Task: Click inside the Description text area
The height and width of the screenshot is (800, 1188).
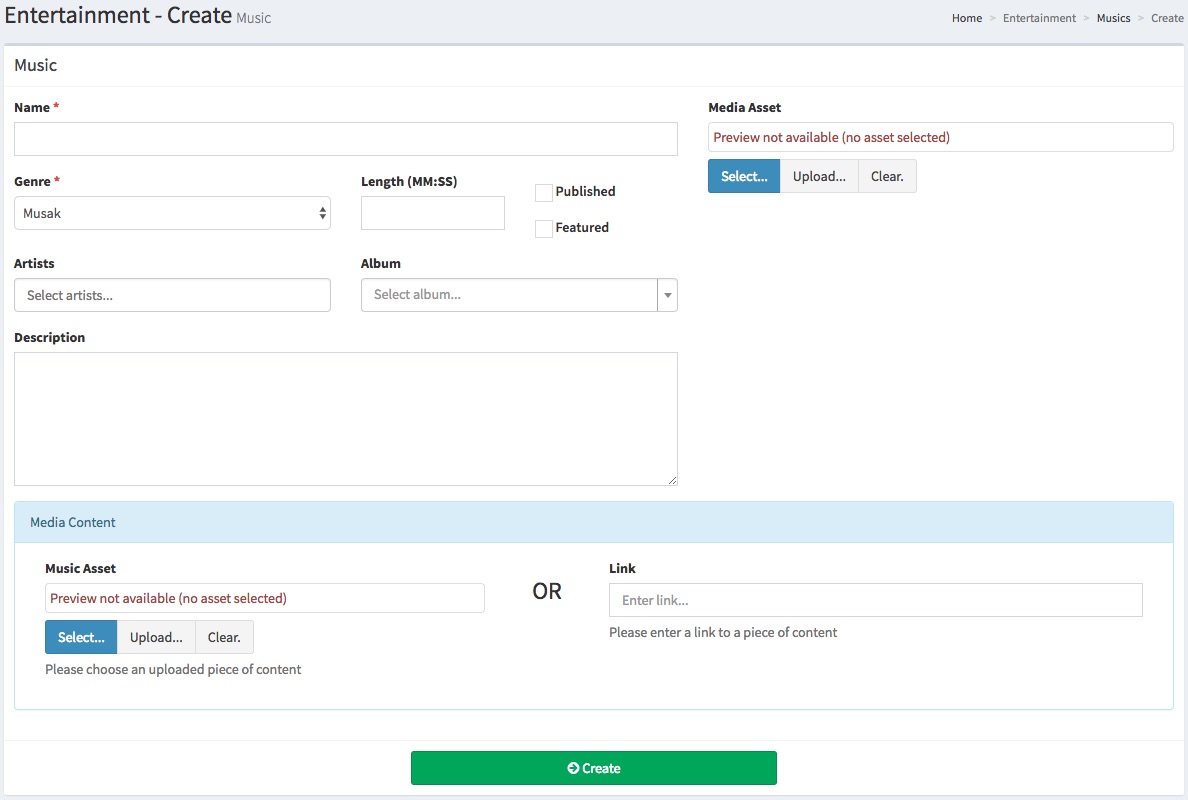Action: tap(345, 418)
